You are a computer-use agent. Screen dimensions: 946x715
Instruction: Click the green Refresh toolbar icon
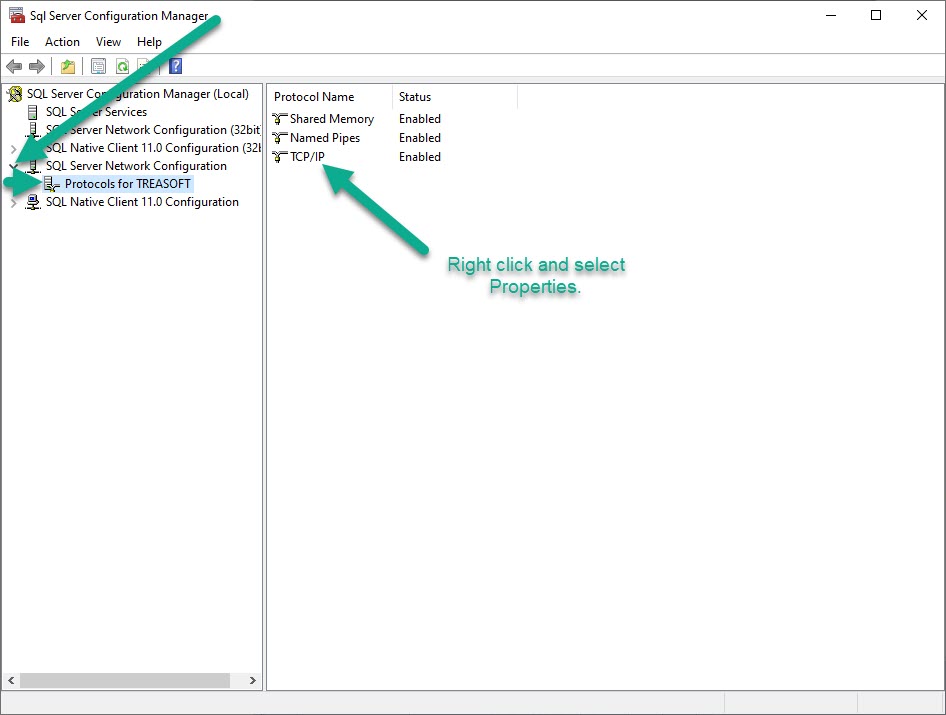122,66
